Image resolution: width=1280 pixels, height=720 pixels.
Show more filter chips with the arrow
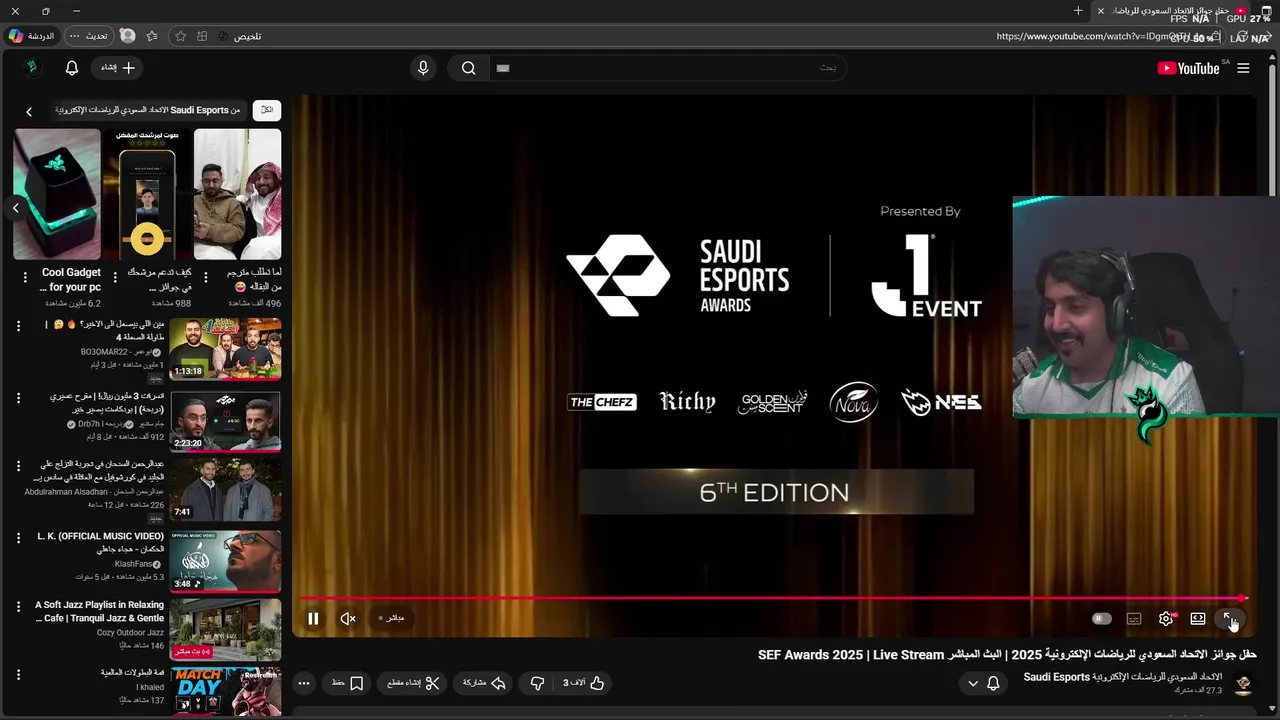(x=29, y=111)
